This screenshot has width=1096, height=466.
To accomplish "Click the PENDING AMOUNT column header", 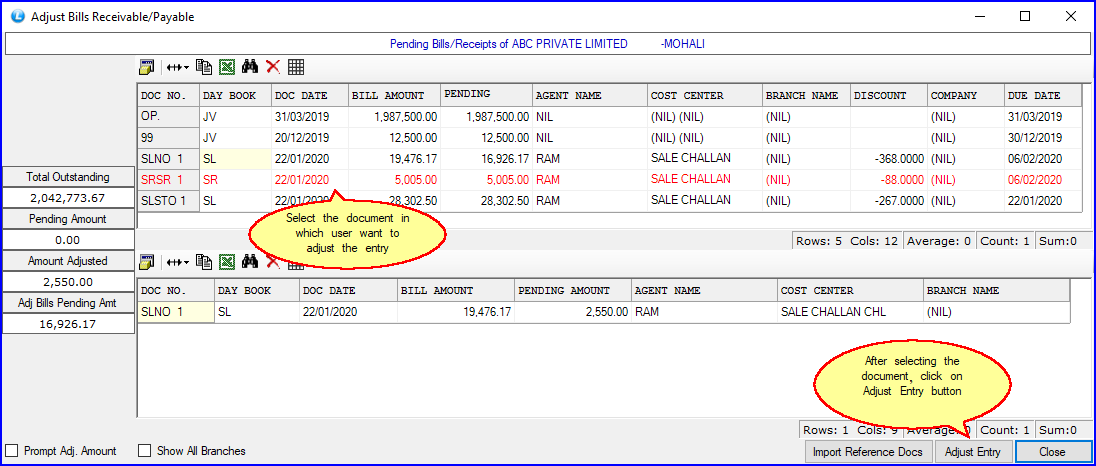I will pyautogui.click(x=573, y=291).
